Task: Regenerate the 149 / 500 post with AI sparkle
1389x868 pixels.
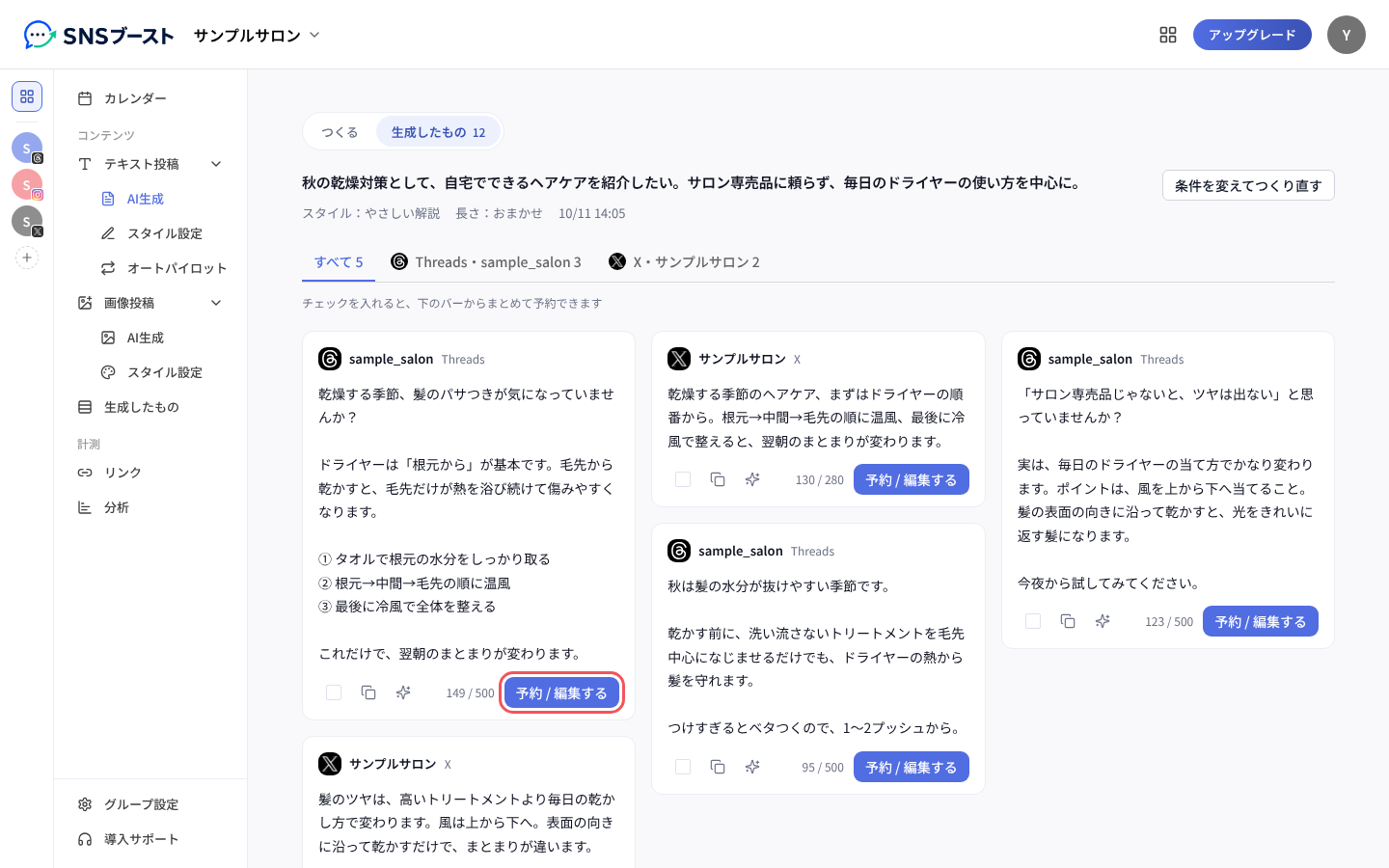Action: point(403,692)
